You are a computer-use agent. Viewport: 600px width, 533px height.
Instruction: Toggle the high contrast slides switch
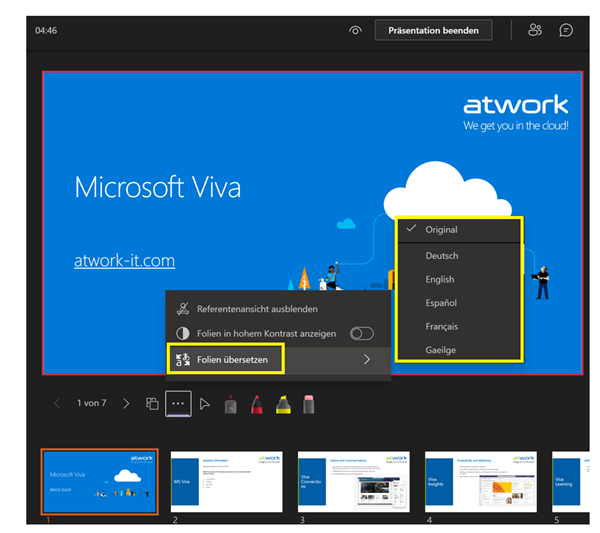(x=360, y=333)
